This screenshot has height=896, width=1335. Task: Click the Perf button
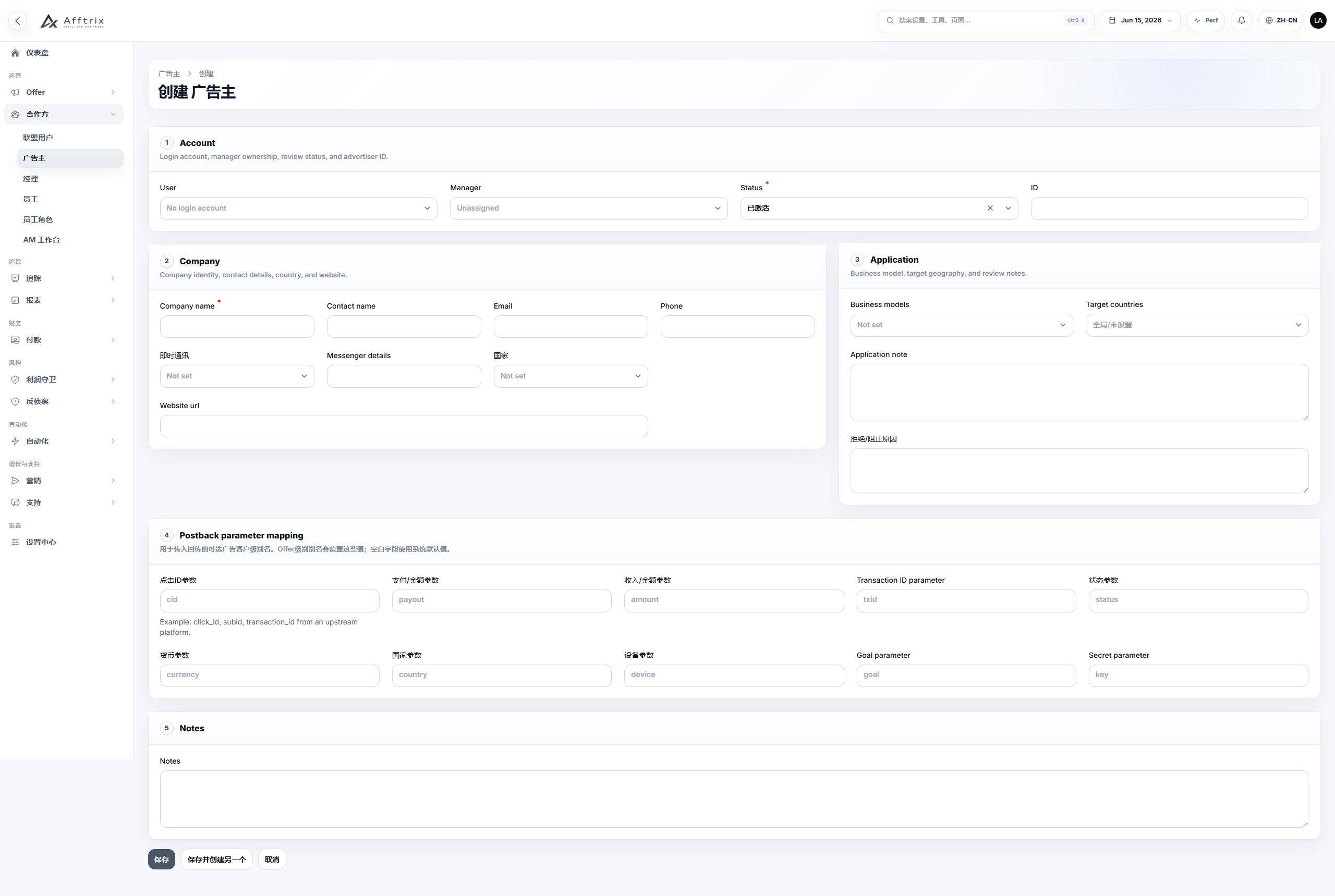[1205, 20]
